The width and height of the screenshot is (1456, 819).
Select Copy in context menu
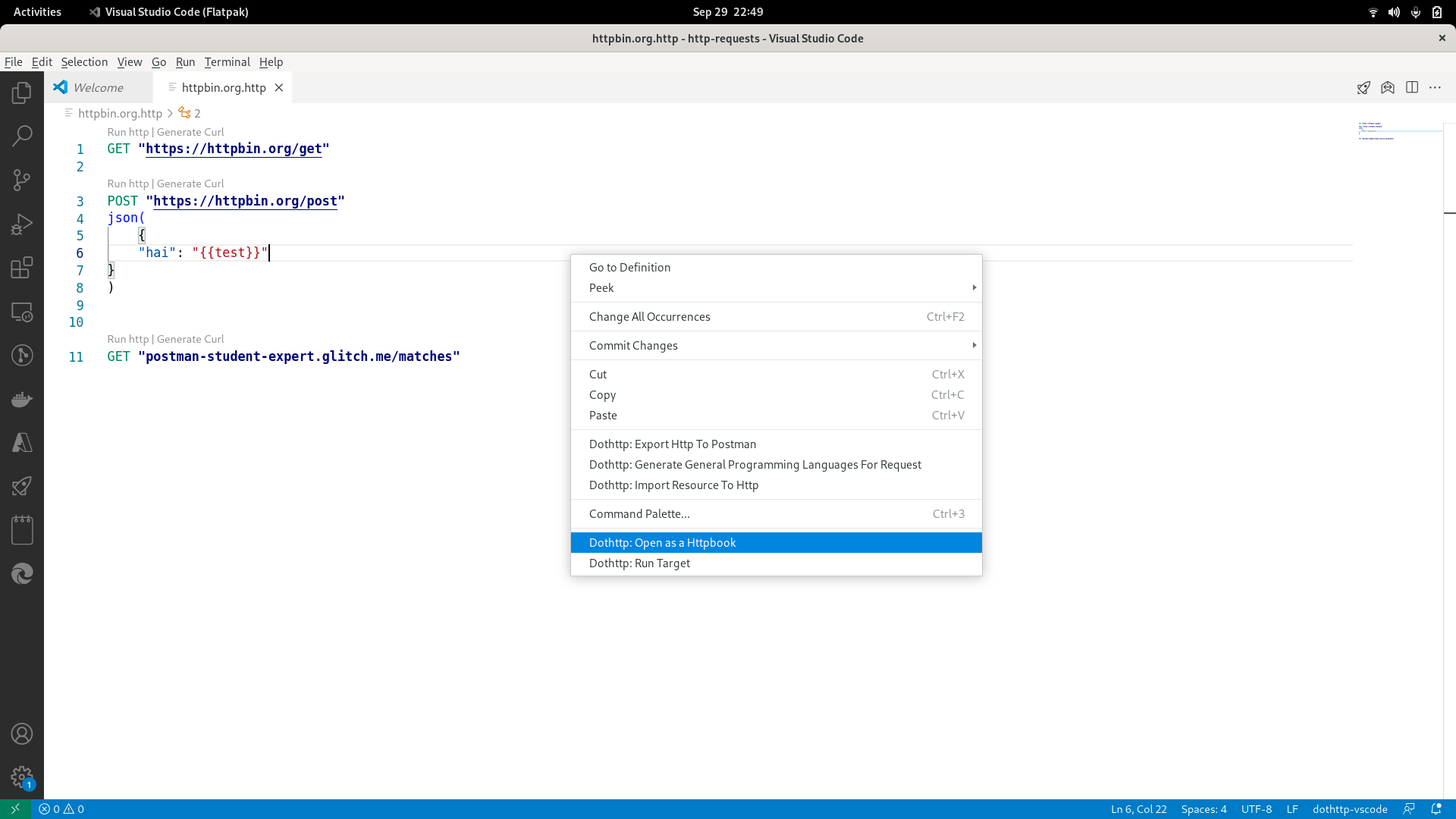(x=776, y=395)
